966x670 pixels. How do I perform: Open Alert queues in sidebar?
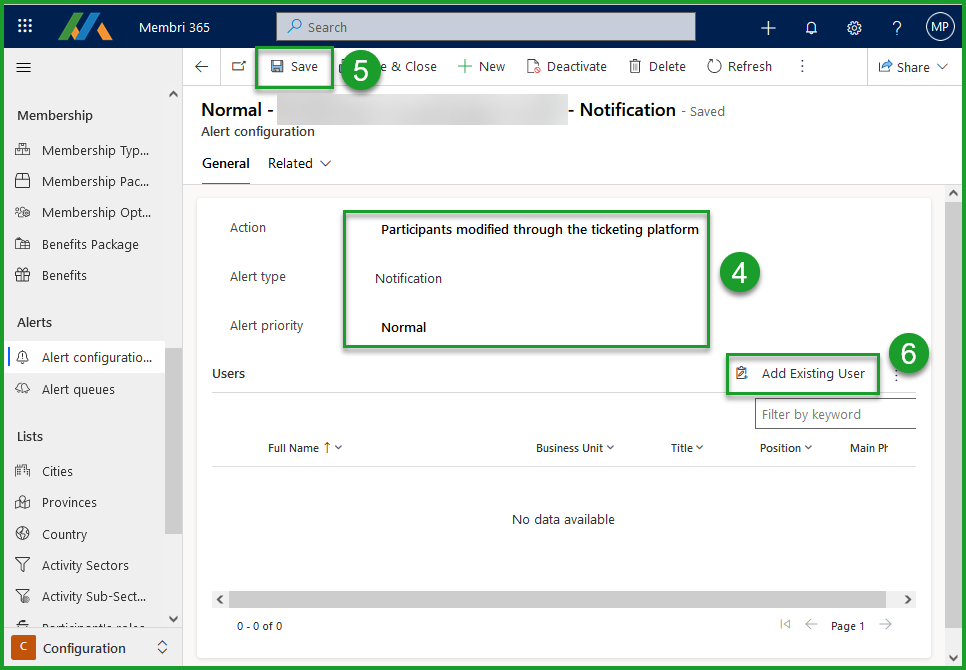point(78,389)
